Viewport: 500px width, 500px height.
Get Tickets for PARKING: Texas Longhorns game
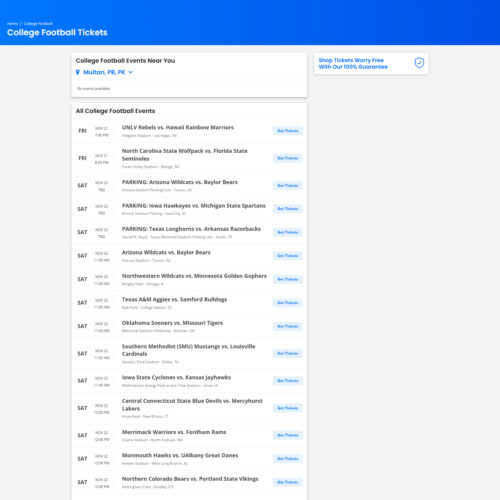click(288, 232)
